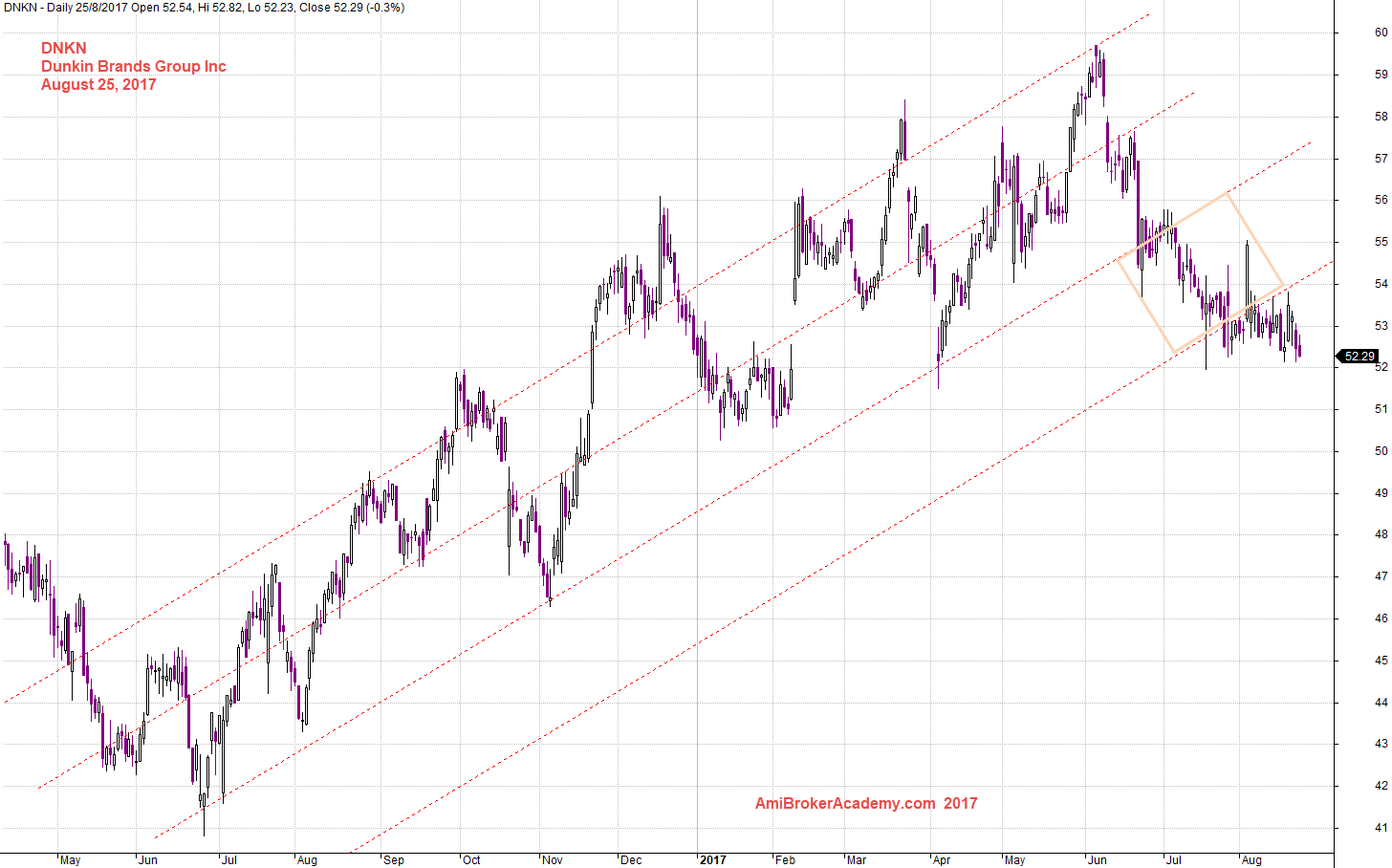Image resolution: width=1392 pixels, height=868 pixels.
Task: Click the '46' price axis label
Action: (1381, 618)
